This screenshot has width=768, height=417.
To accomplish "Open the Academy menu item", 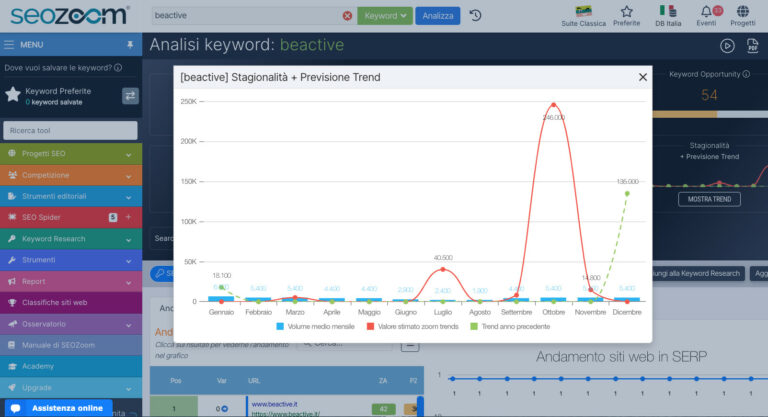I will (70, 366).
